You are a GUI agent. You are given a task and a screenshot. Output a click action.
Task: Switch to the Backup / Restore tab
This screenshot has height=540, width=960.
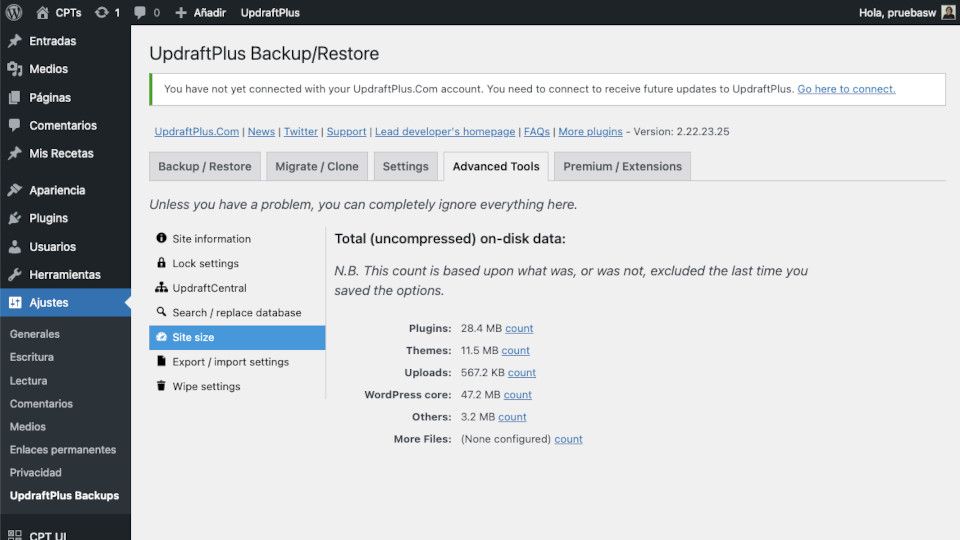click(x=204, y=167)
